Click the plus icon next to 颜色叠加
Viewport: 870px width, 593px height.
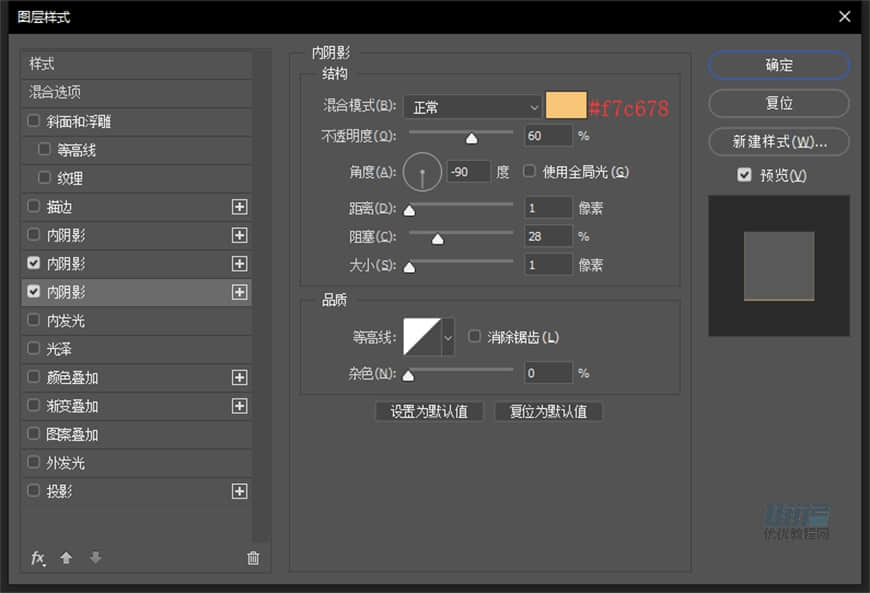239,377
